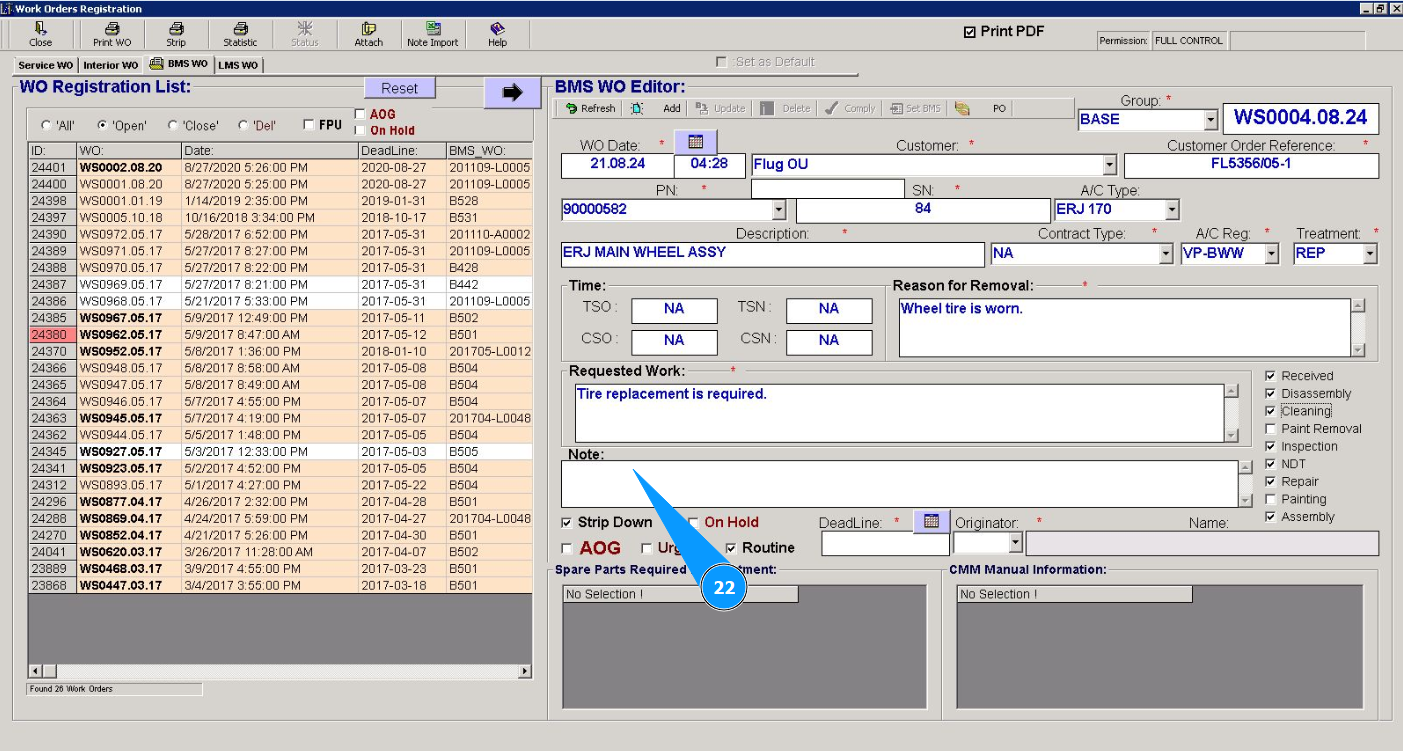Switch to the LMS WO tab
This screenshot has height=751, width=1403.
238,65
